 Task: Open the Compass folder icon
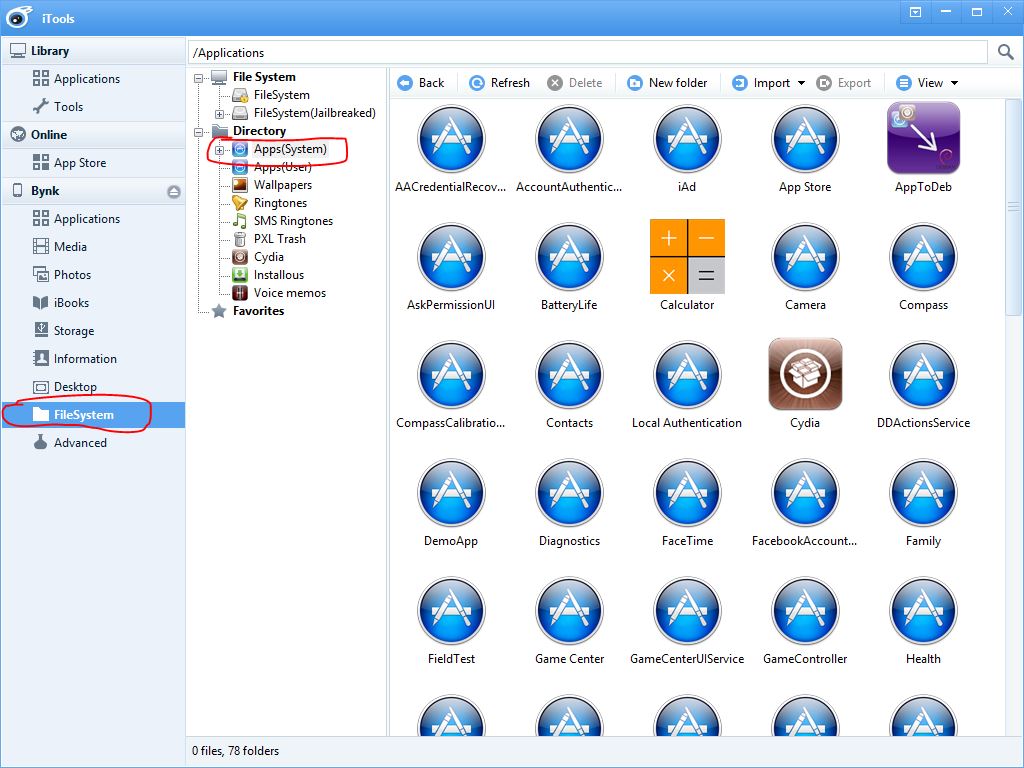(923, 257)
